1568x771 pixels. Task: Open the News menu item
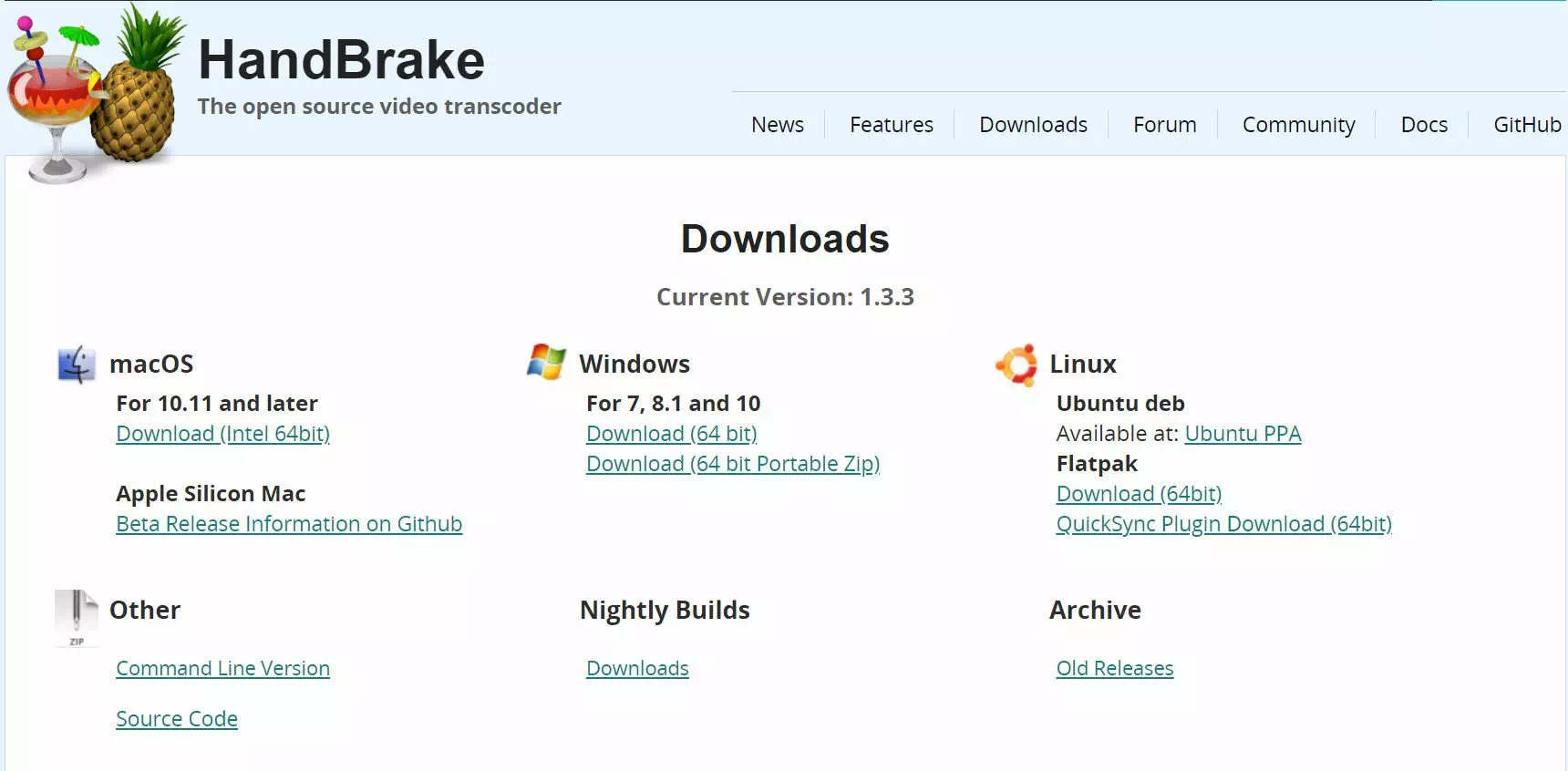(778, 125)
